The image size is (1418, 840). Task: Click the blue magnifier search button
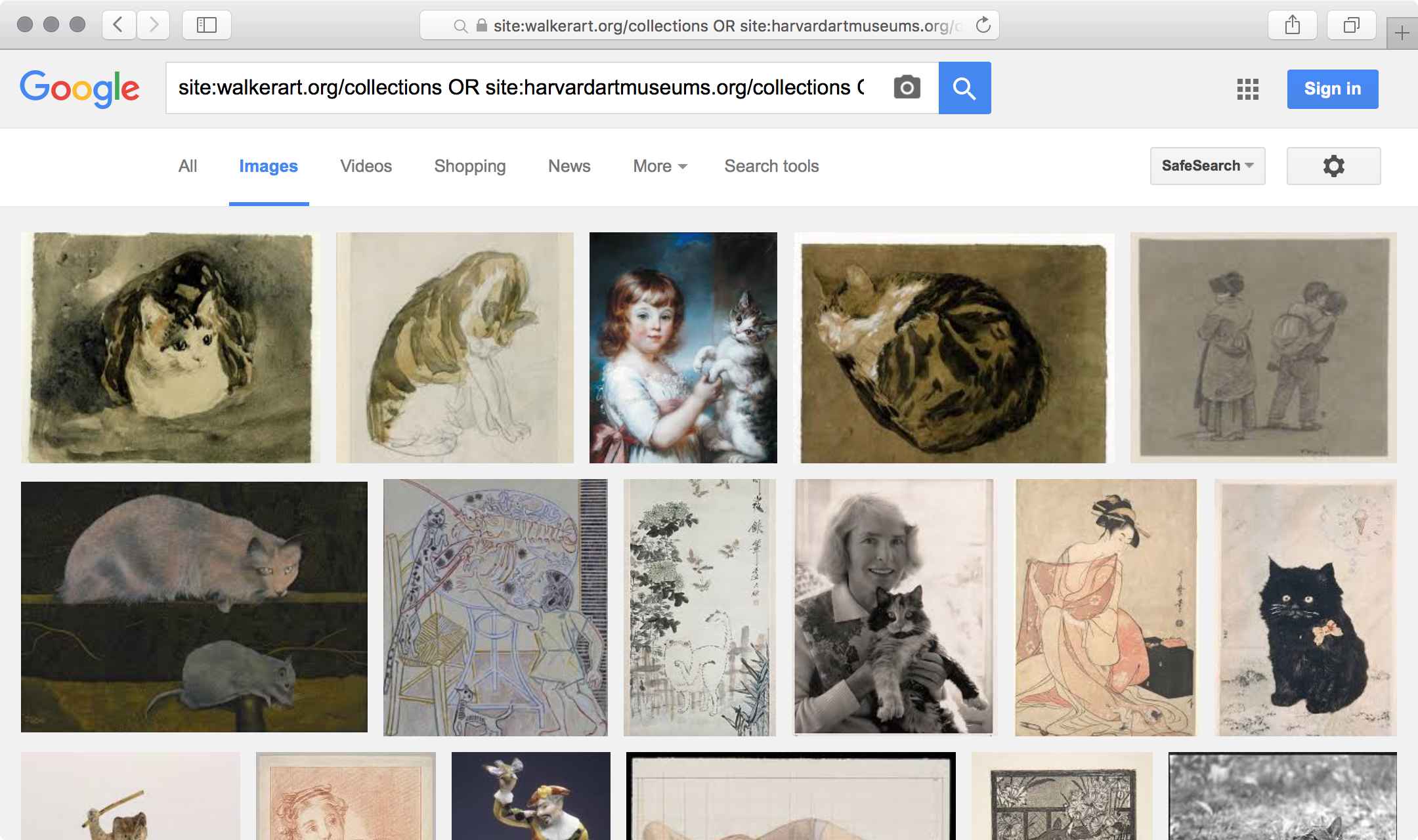click(964, 88)
